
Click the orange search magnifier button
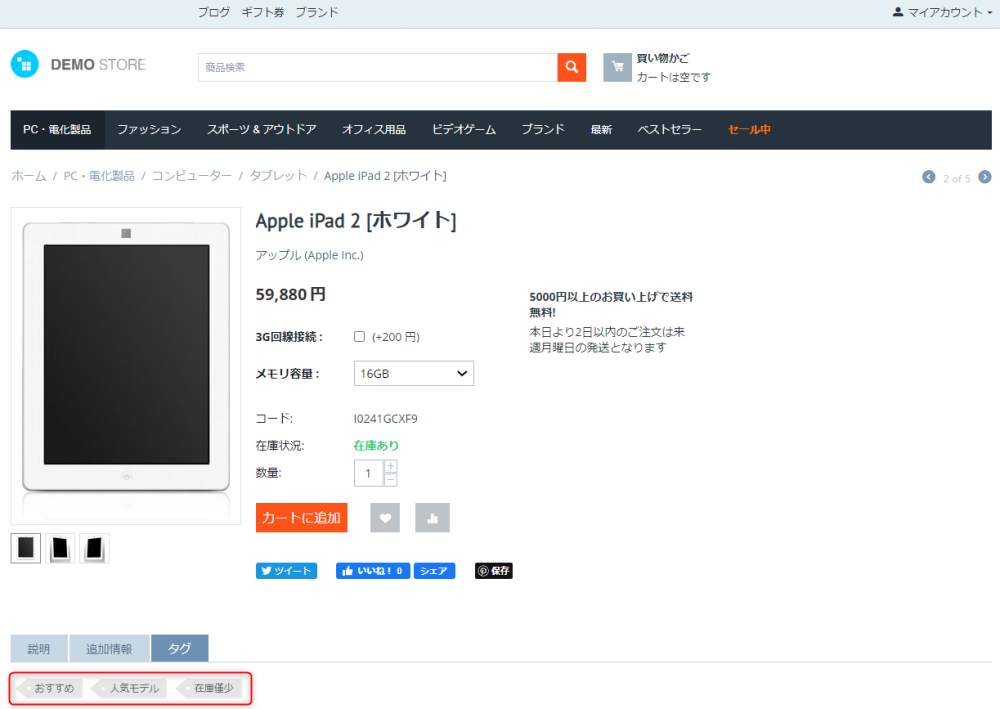[571, 67]
